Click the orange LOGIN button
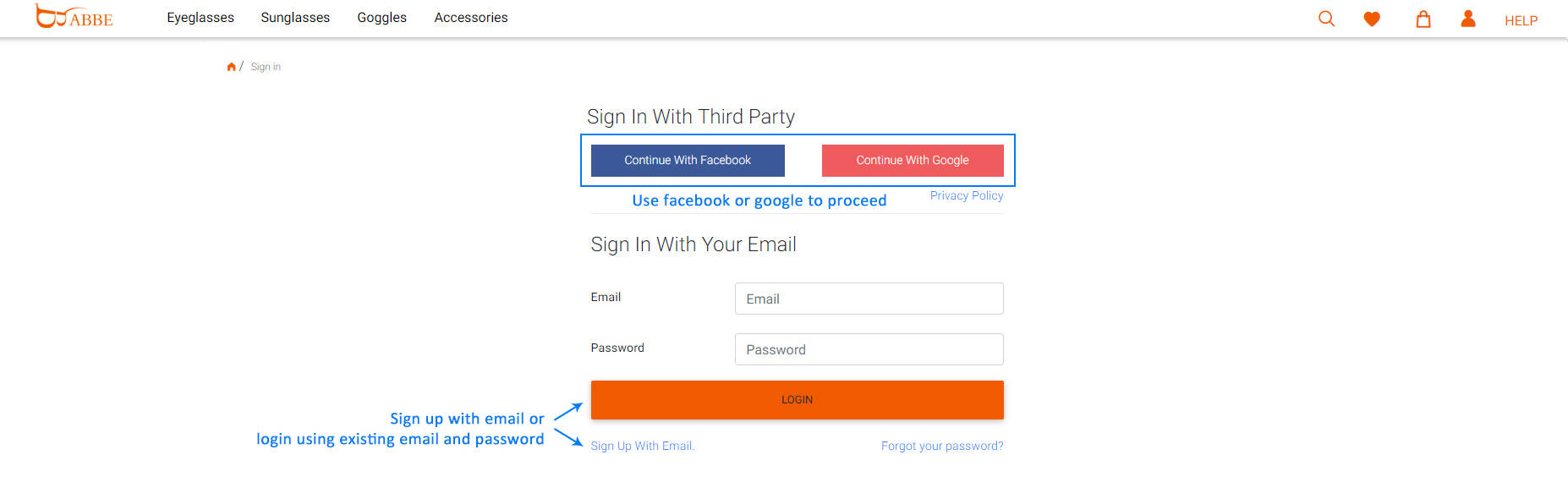 point(798,400)
